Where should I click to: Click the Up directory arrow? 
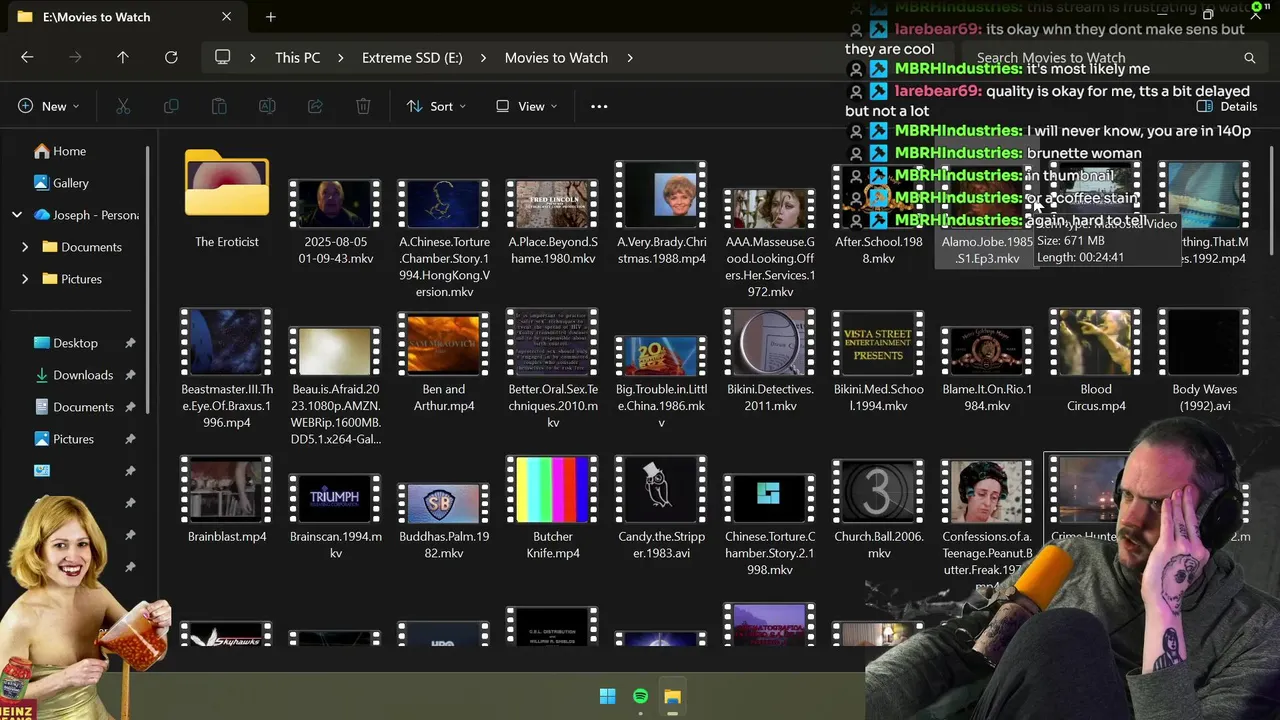pyautogui.click(x=123, y=57)
